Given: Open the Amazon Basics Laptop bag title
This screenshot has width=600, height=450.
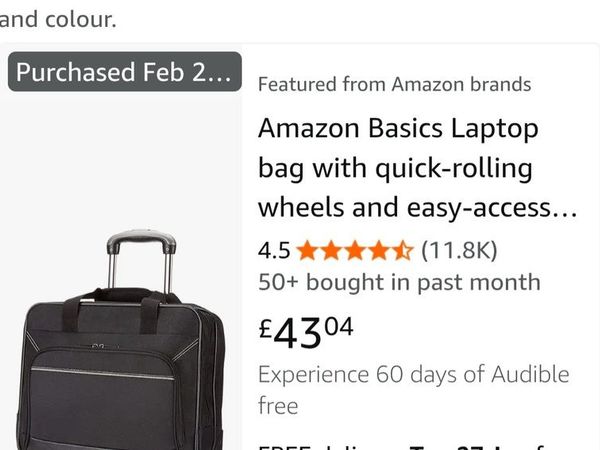Looking at the screenshot, I should coord(398,129).
